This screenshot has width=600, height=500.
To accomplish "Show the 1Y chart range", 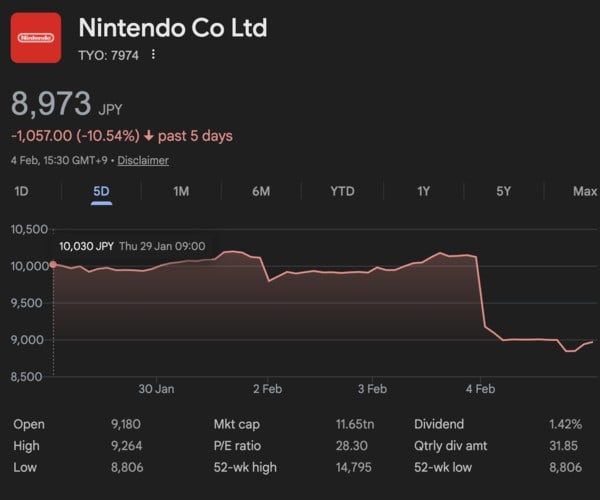I will point(423,191).
